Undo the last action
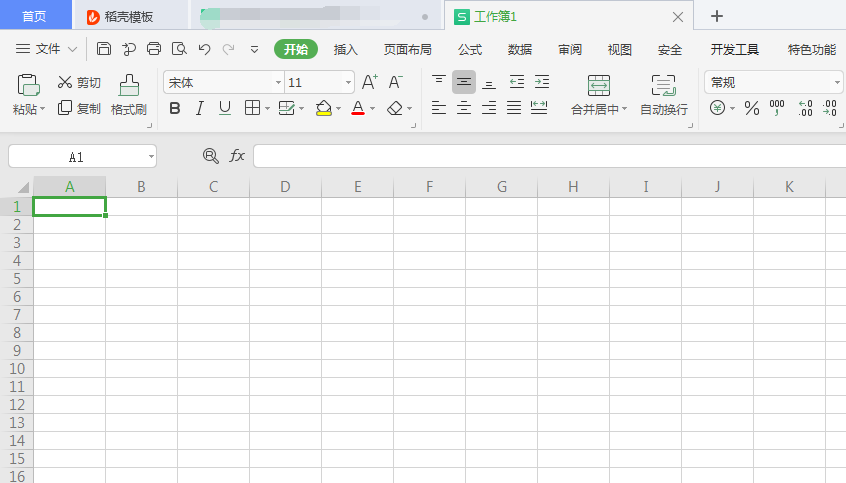The image size is (846, 483). click(x=204, y=49)
